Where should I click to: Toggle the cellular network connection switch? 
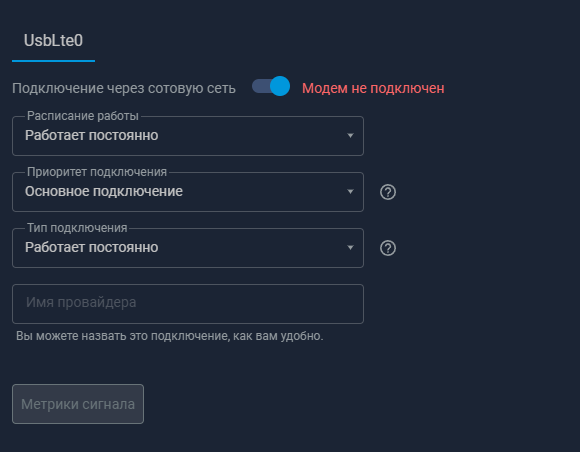pyautogui.click(x=271, y=86)
